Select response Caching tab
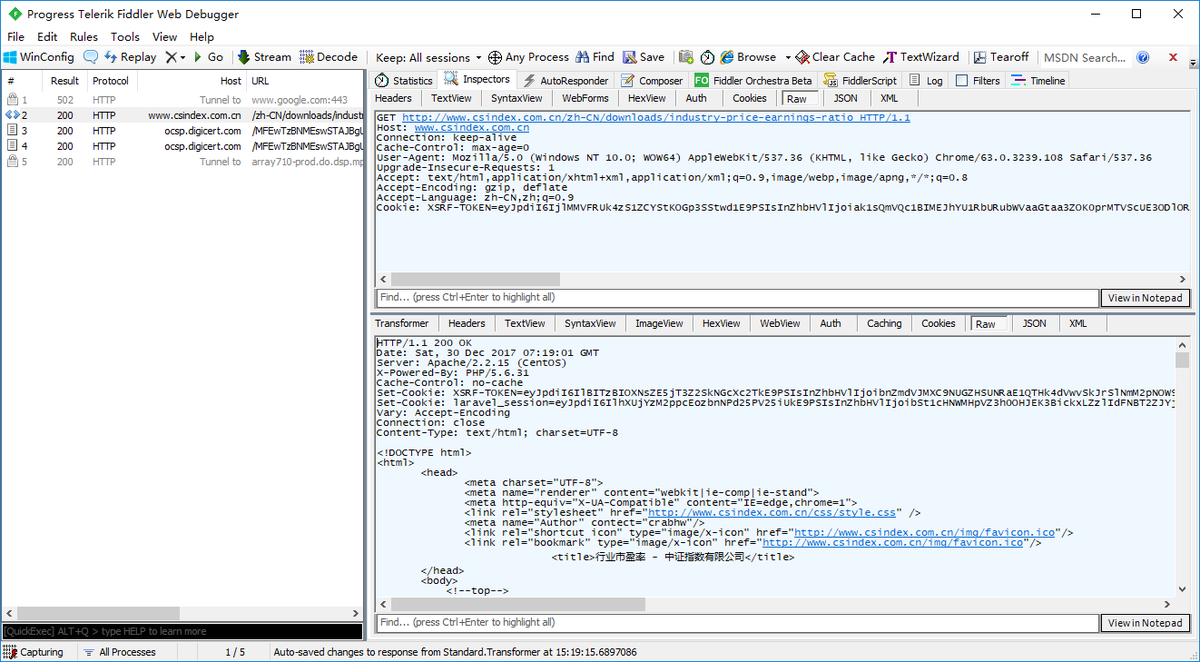The image size is (1200, 662). point(884,323)
